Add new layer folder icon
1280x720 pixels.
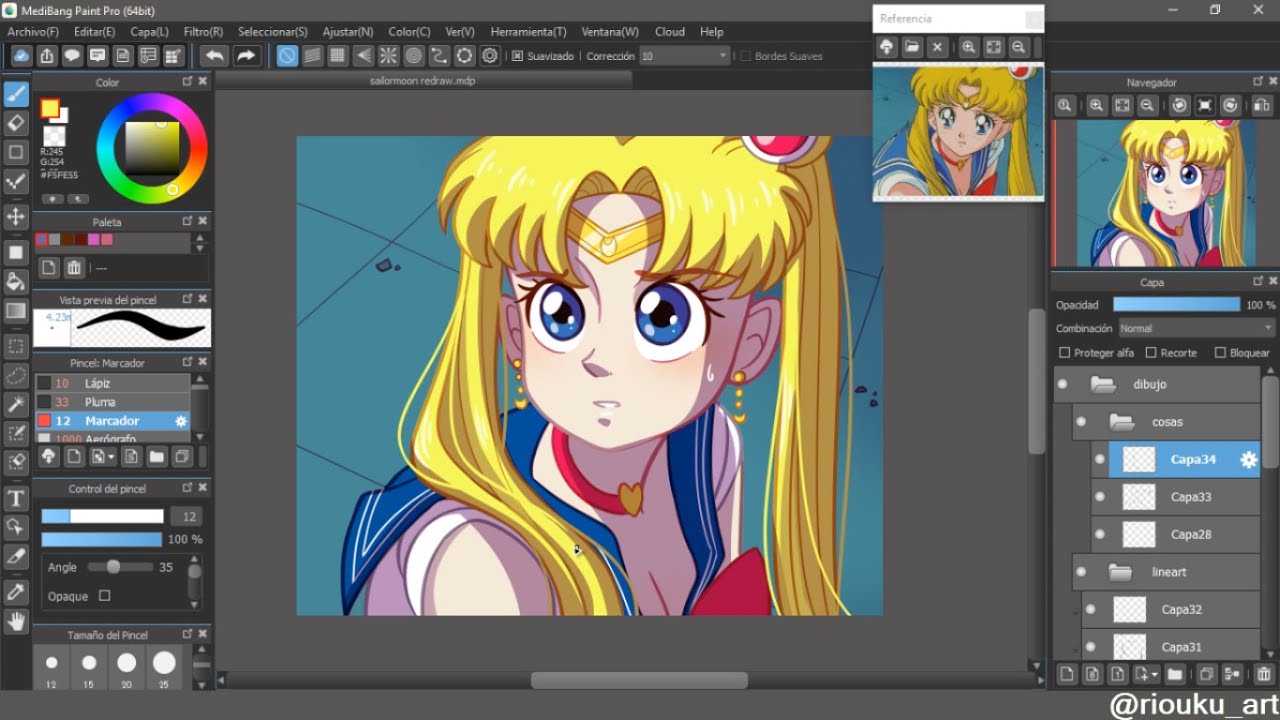[1175, 675]
